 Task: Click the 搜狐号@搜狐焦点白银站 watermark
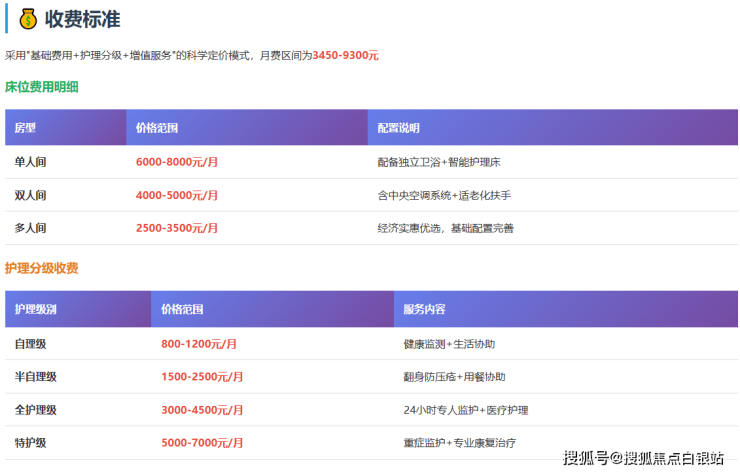pyautogui.click(x=643, y=458)
